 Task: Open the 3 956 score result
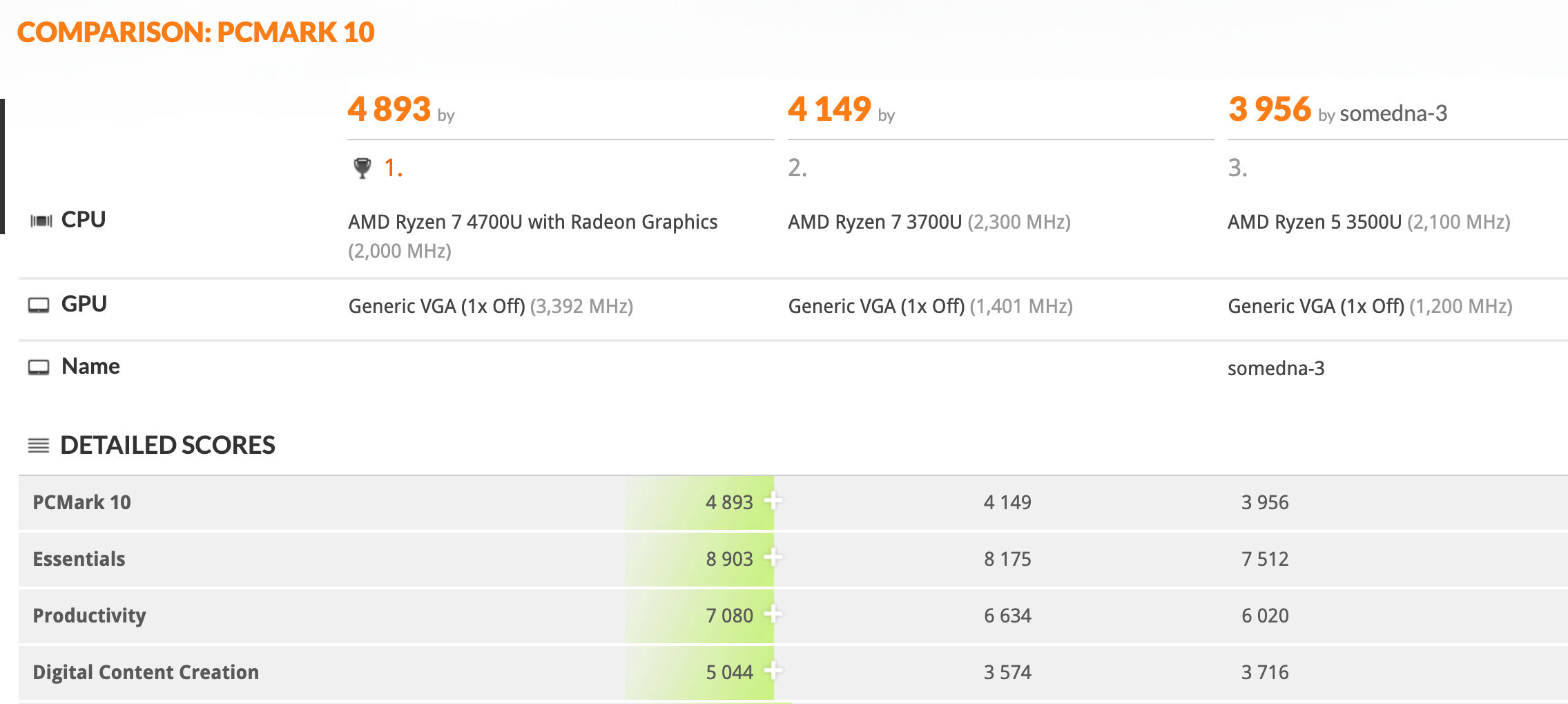1270,109
